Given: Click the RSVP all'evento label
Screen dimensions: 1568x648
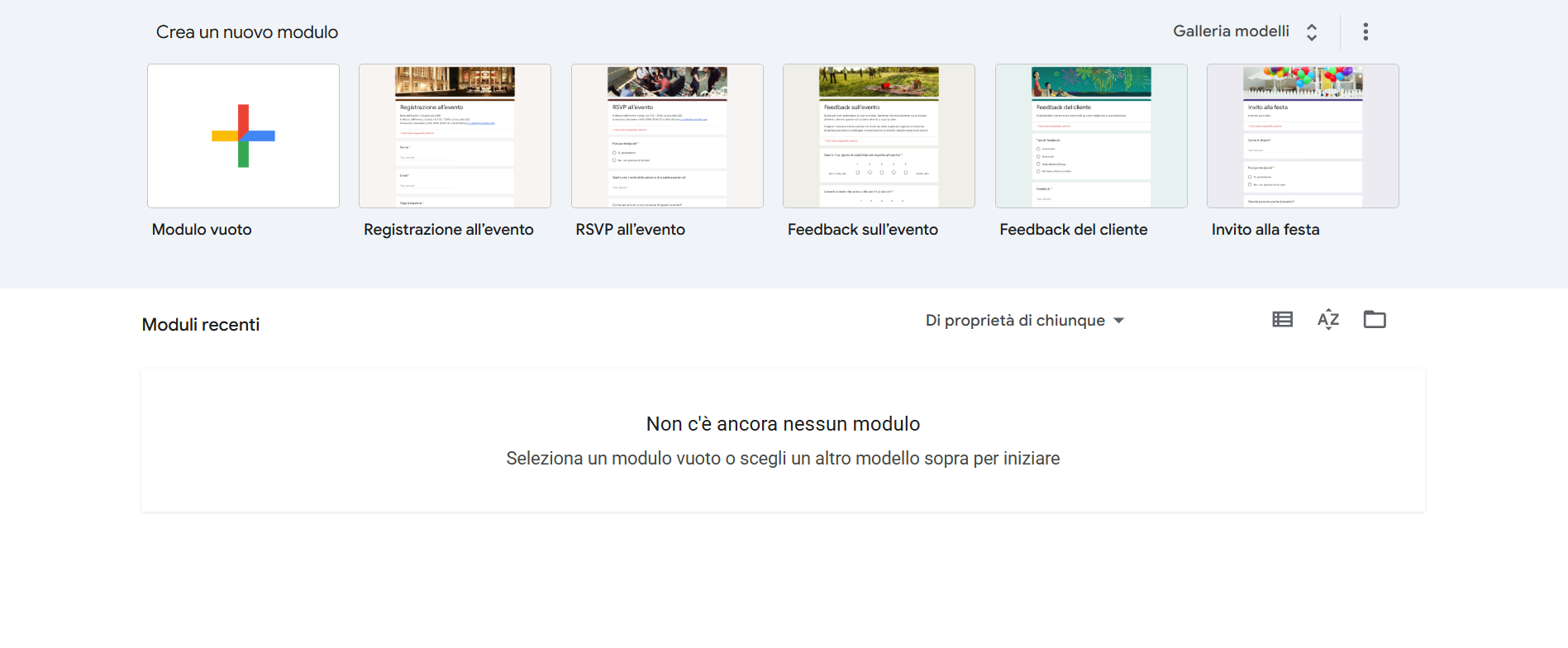Looking at the screenshot, I should pyautogui.click(x=631, y=230).
